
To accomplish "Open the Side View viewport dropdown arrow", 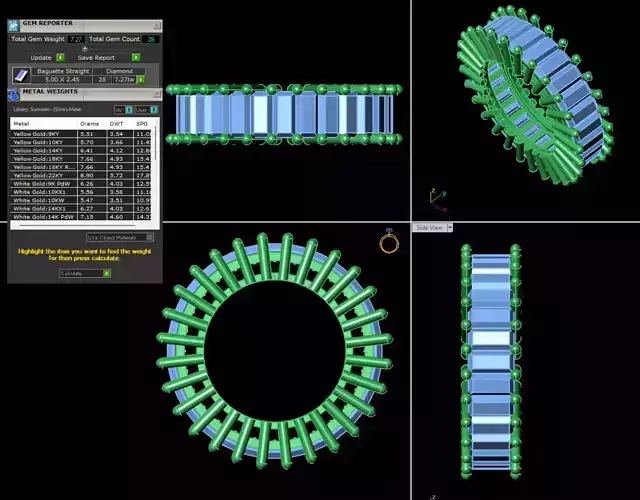I will tap(450, 228).
